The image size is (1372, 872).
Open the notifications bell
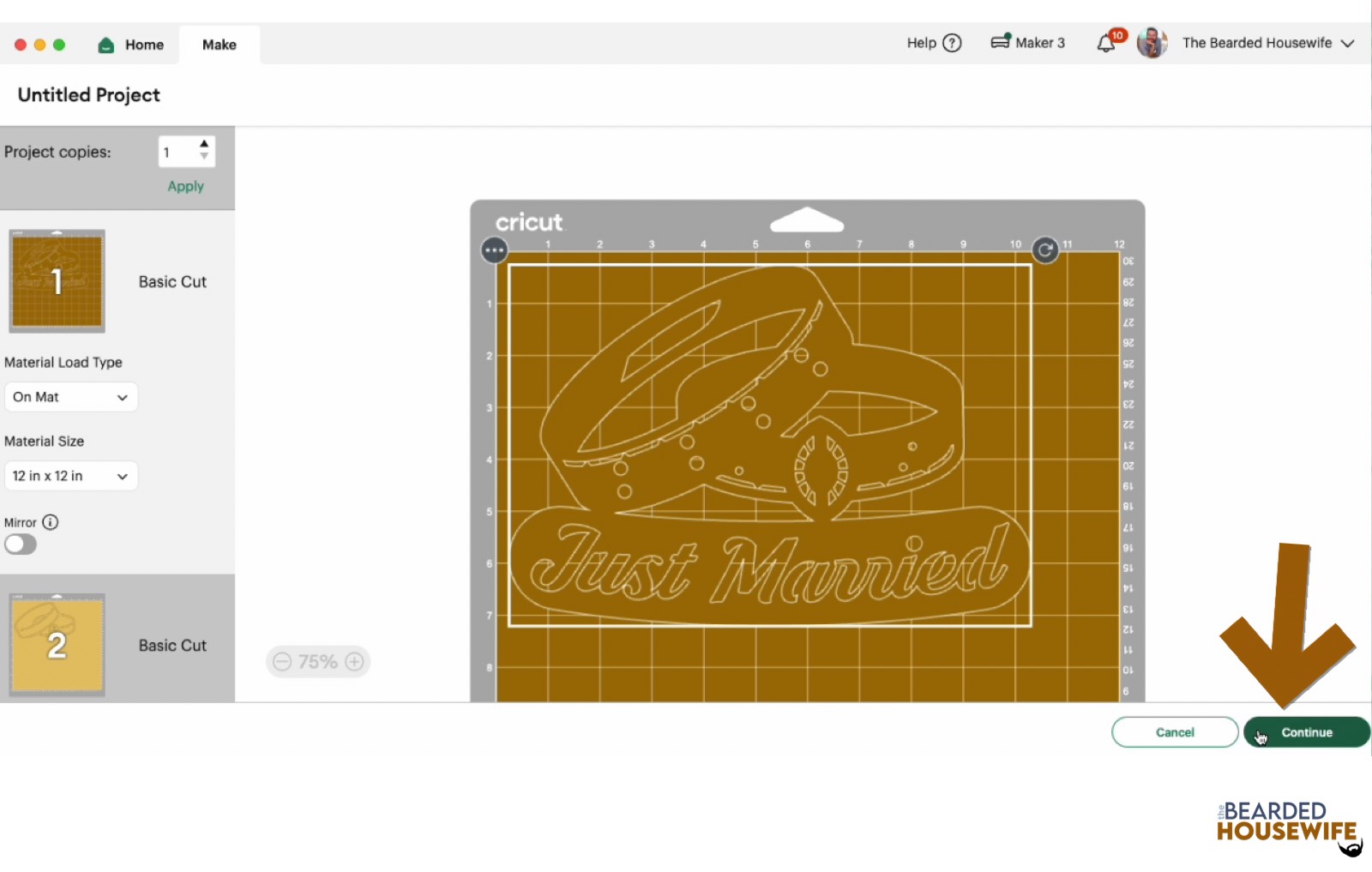click(x=1106, y=44)
